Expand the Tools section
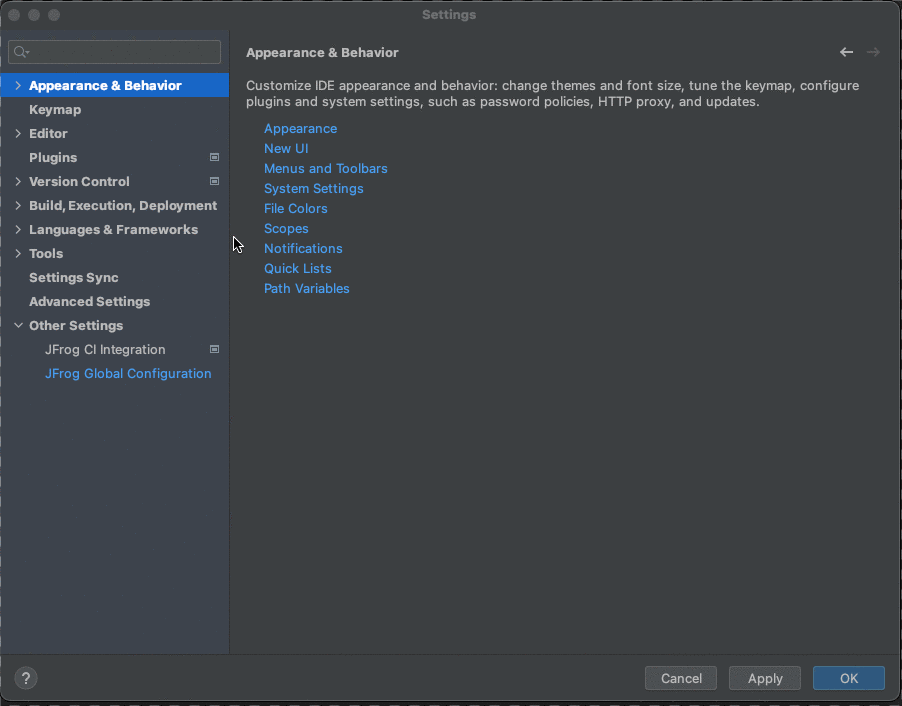Image resolution: width=902 pixels, height=706 pixels. [17, 253]
